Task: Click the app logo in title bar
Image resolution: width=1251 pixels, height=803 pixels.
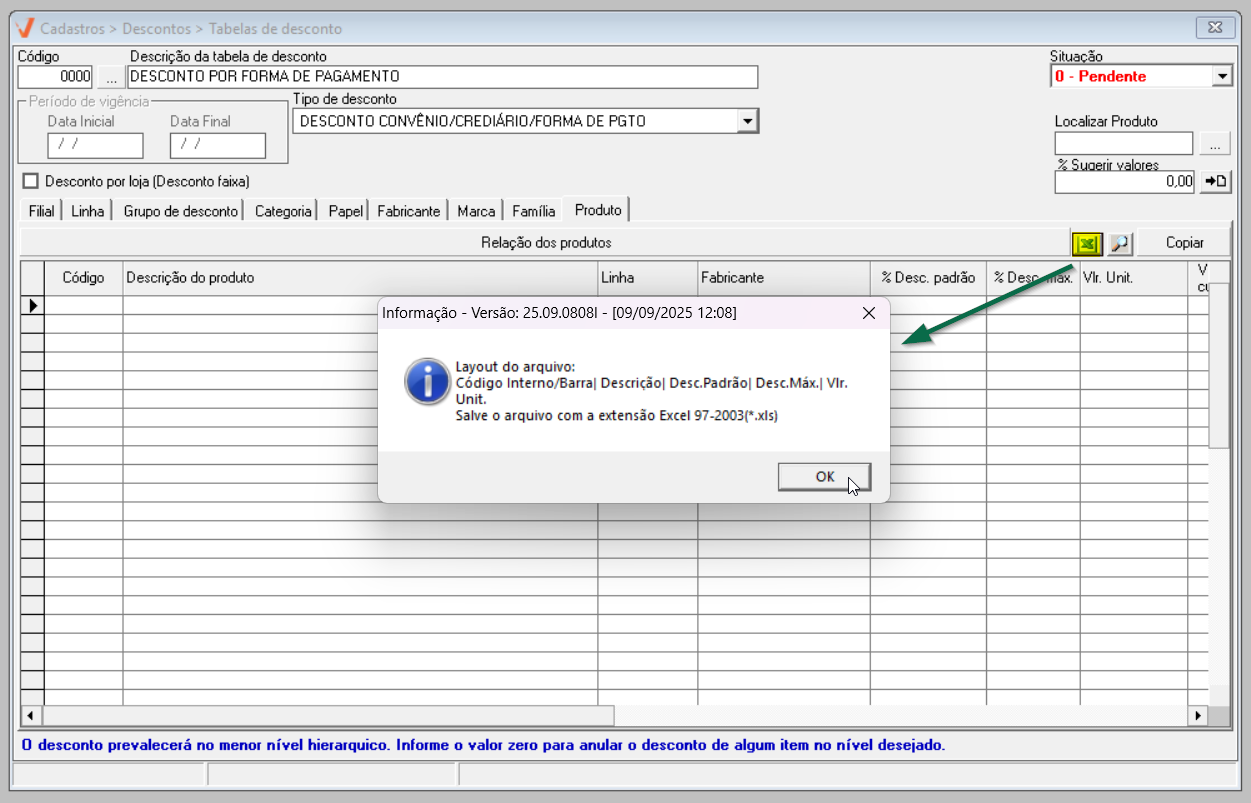Action: click(26, 28)
